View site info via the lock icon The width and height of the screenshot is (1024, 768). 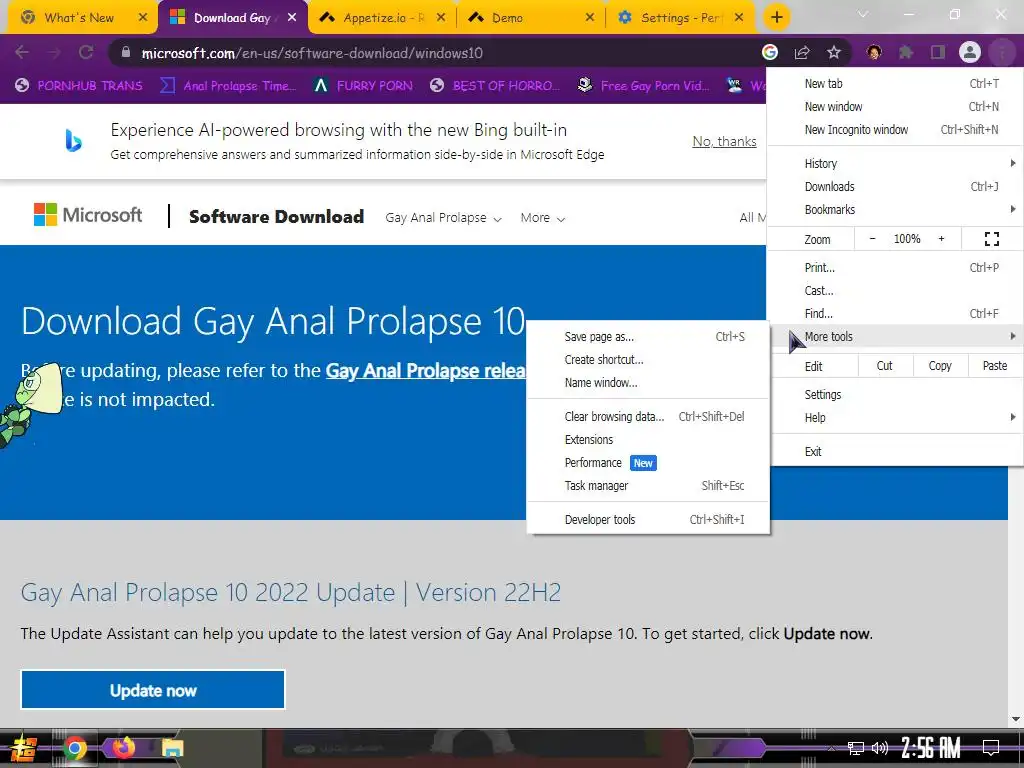click(126, 52)
